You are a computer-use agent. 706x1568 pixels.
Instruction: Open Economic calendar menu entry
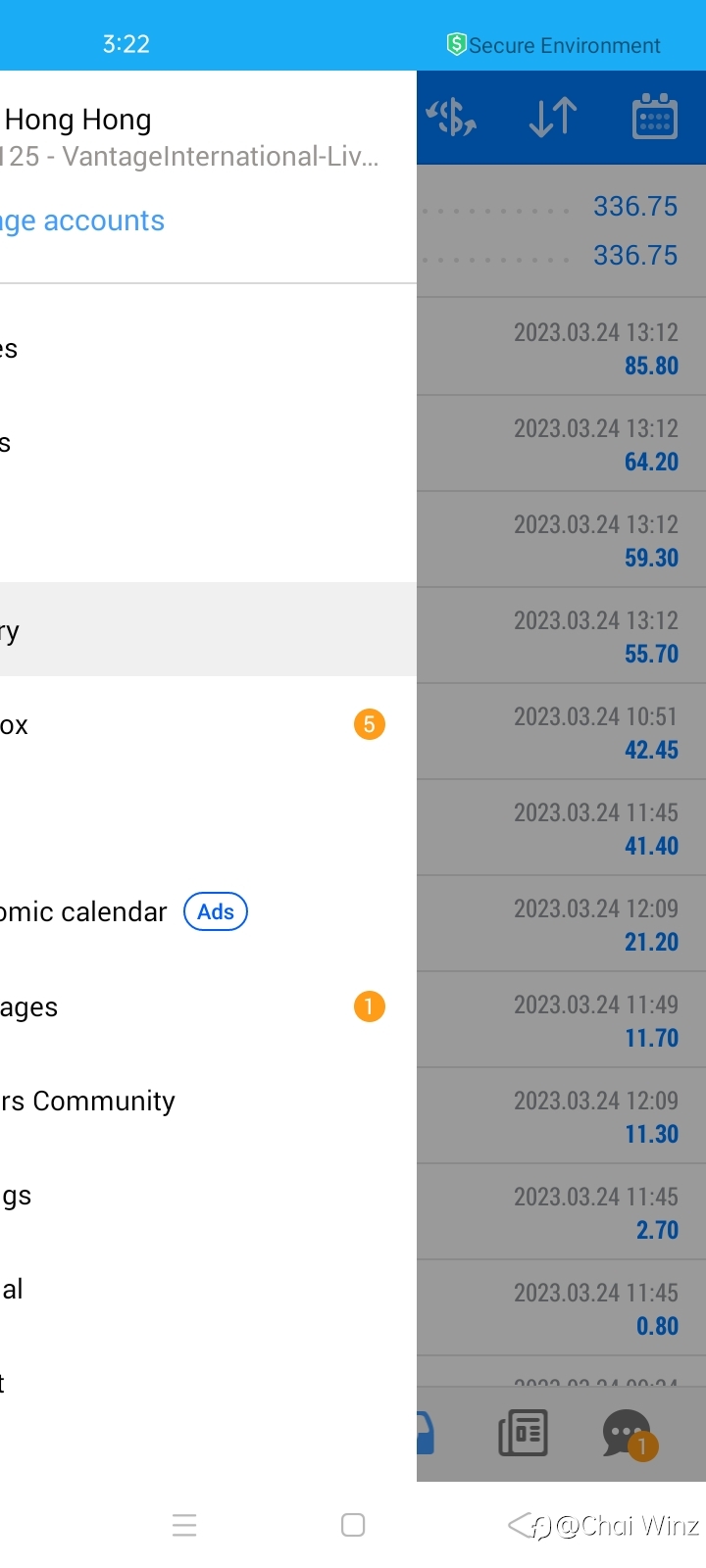[x=84, y=911]
